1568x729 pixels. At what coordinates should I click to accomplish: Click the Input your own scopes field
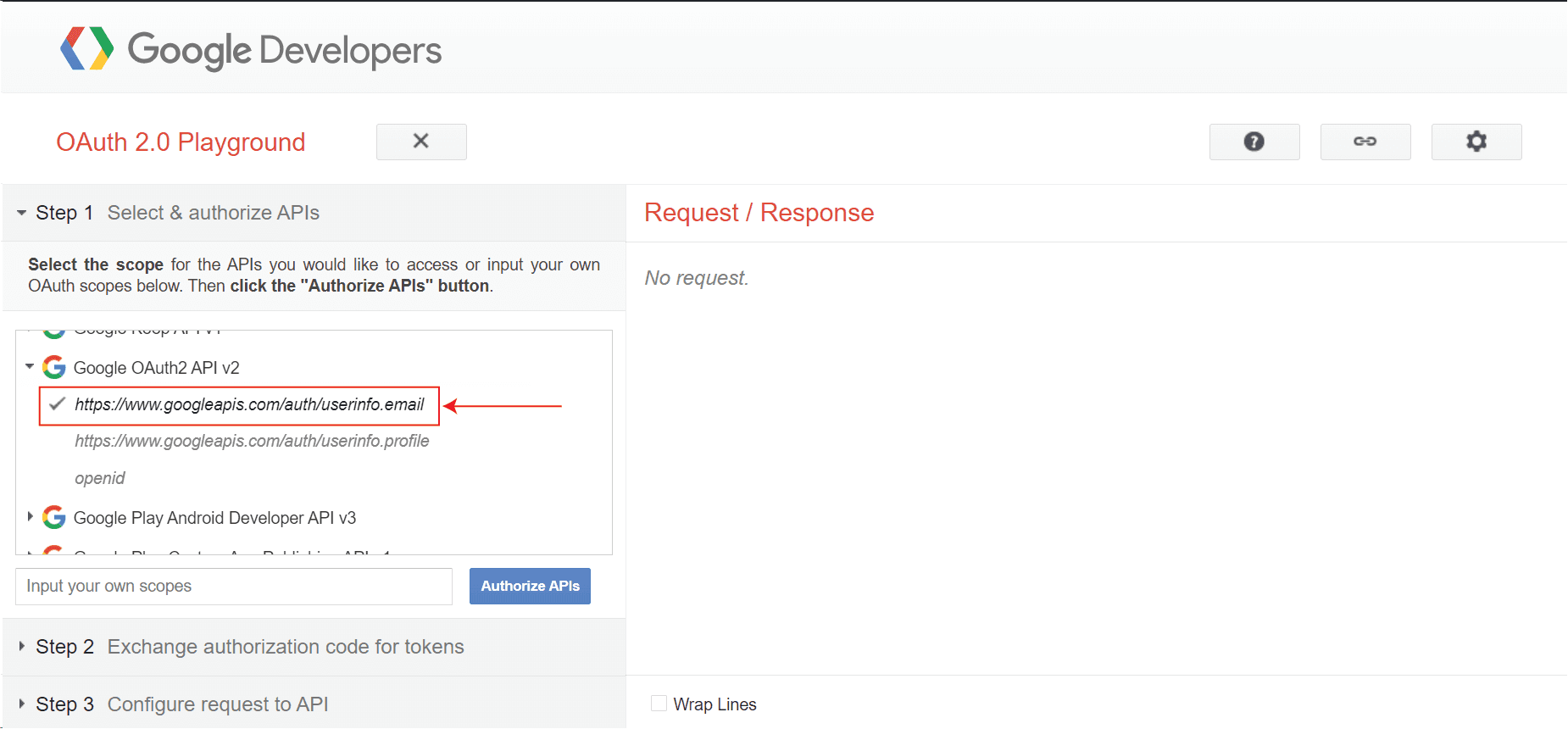(234, 587)
